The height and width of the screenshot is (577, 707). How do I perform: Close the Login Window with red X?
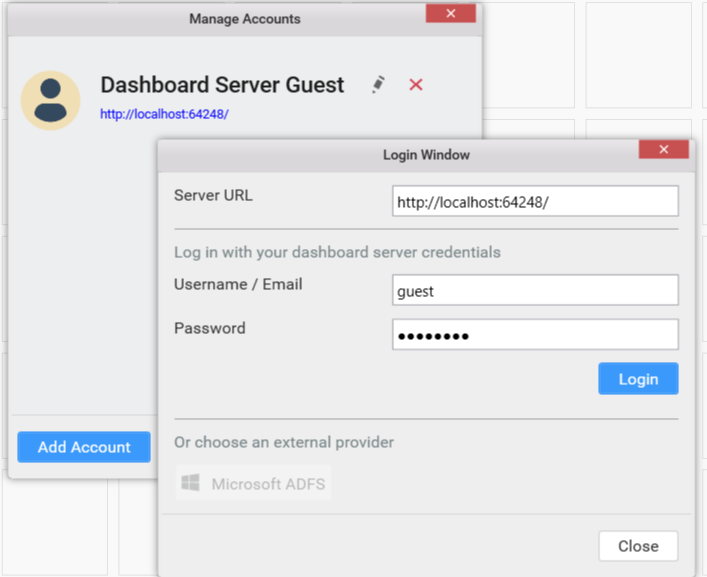pos(664,150)
